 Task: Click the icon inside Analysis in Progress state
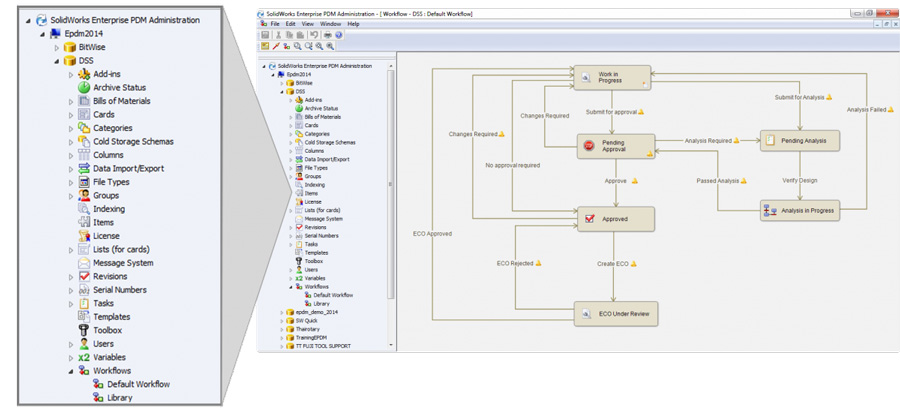point(770,211)
